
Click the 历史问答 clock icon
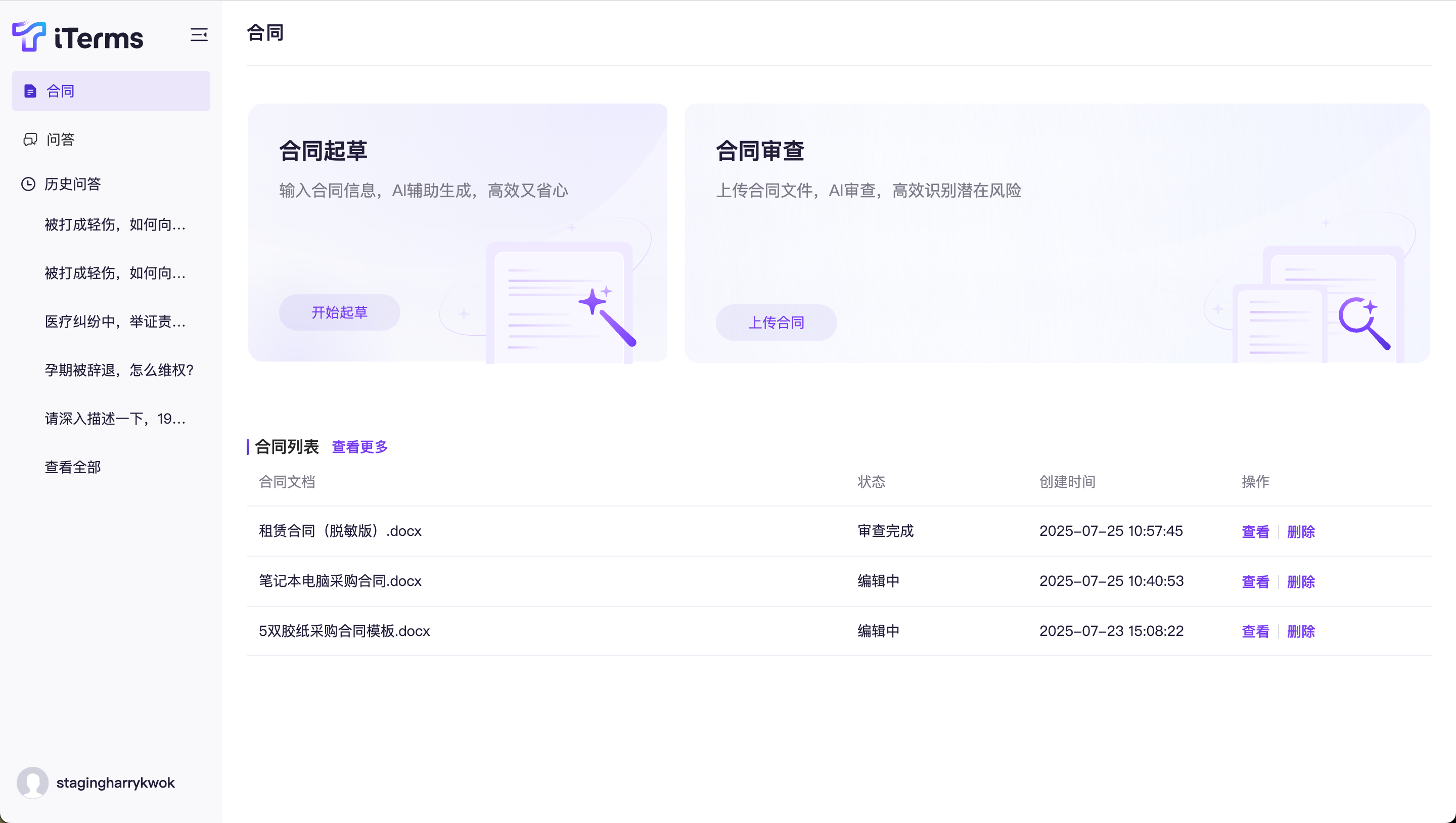[28, 184]
